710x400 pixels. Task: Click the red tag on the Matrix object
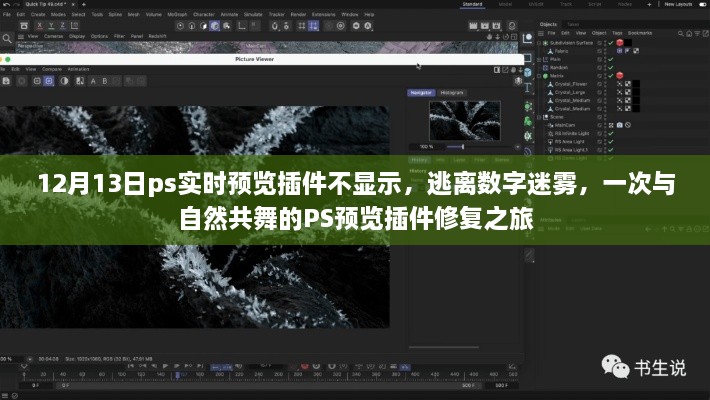[620, 76]
